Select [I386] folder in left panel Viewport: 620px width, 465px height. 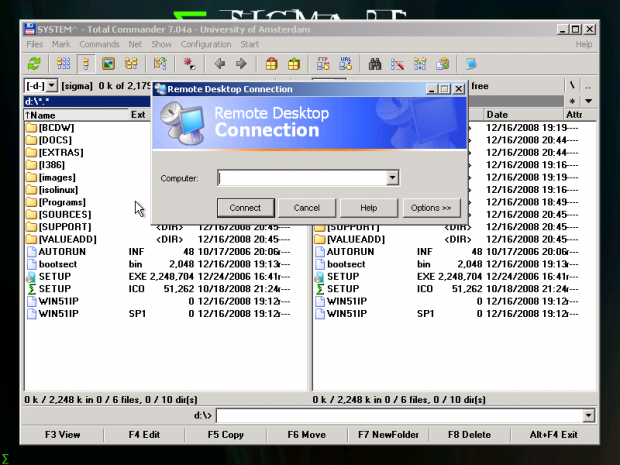52,165
